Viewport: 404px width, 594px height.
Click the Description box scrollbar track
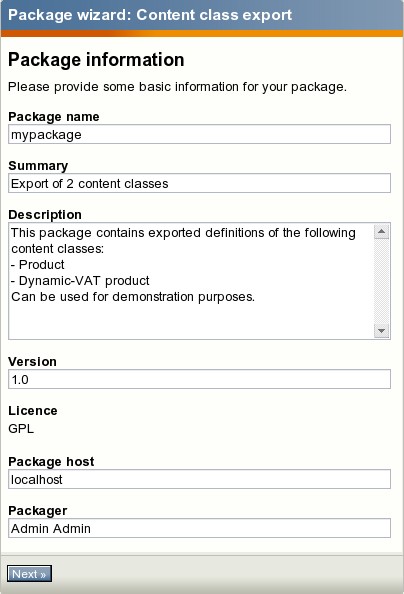pos(382,281)
